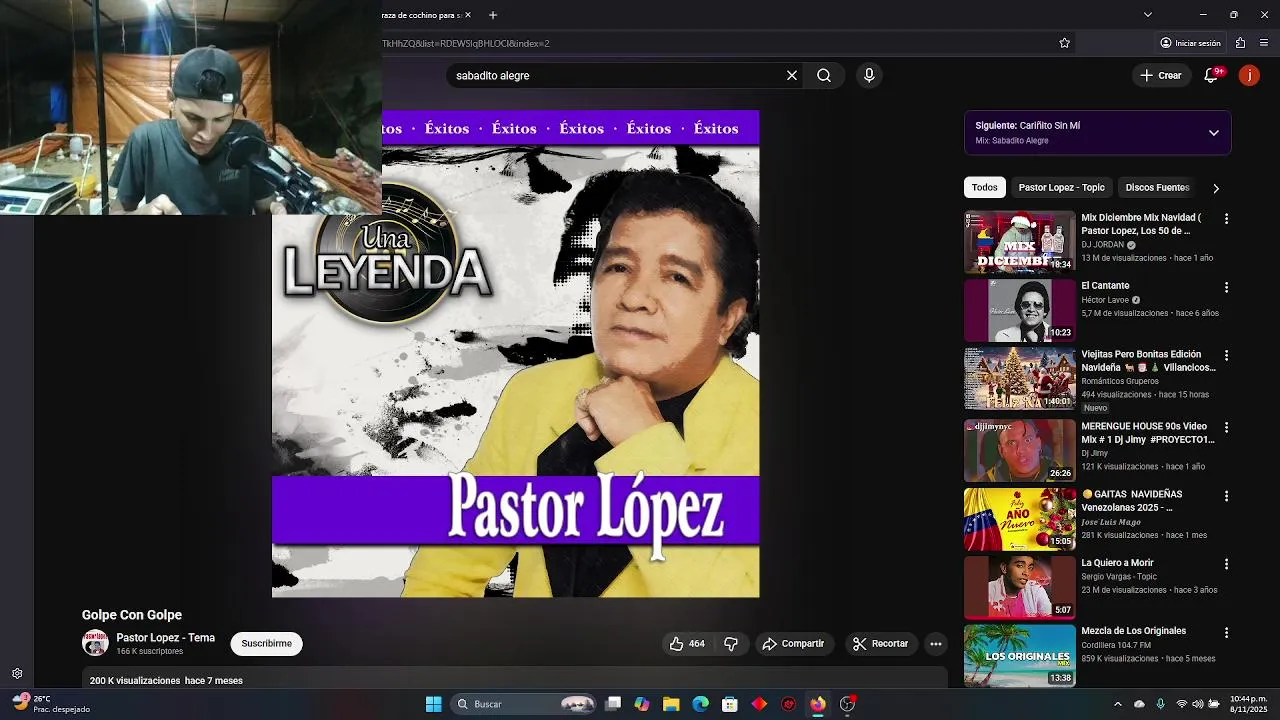This screenshot has width=1280, height=720.
Task: Open the taskbar volume control
Action: 1198,704
